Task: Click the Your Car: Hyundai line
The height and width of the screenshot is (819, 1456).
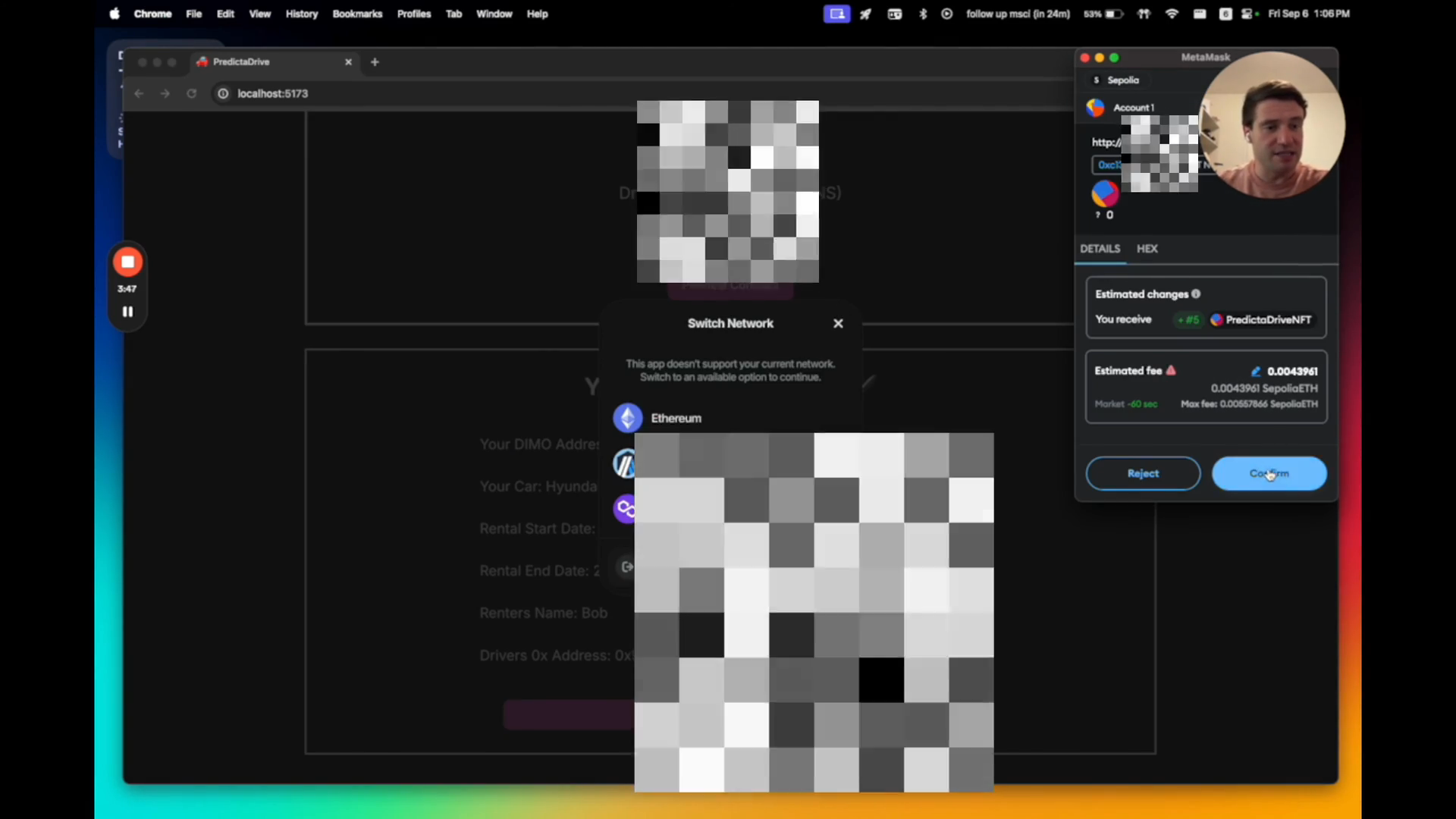Action: [x=538, y=486]
